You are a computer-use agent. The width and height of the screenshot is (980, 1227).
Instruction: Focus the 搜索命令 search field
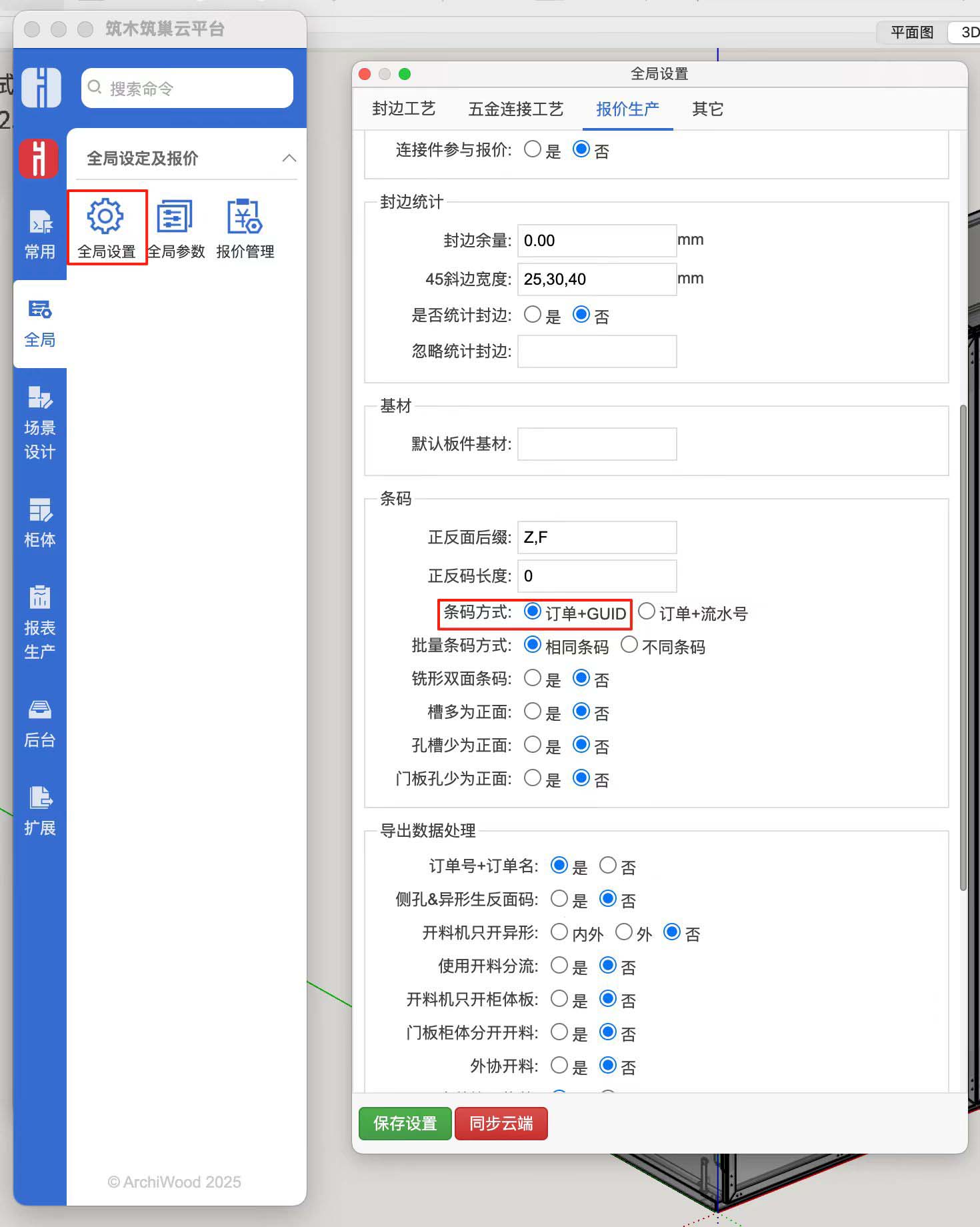(187, 87)
